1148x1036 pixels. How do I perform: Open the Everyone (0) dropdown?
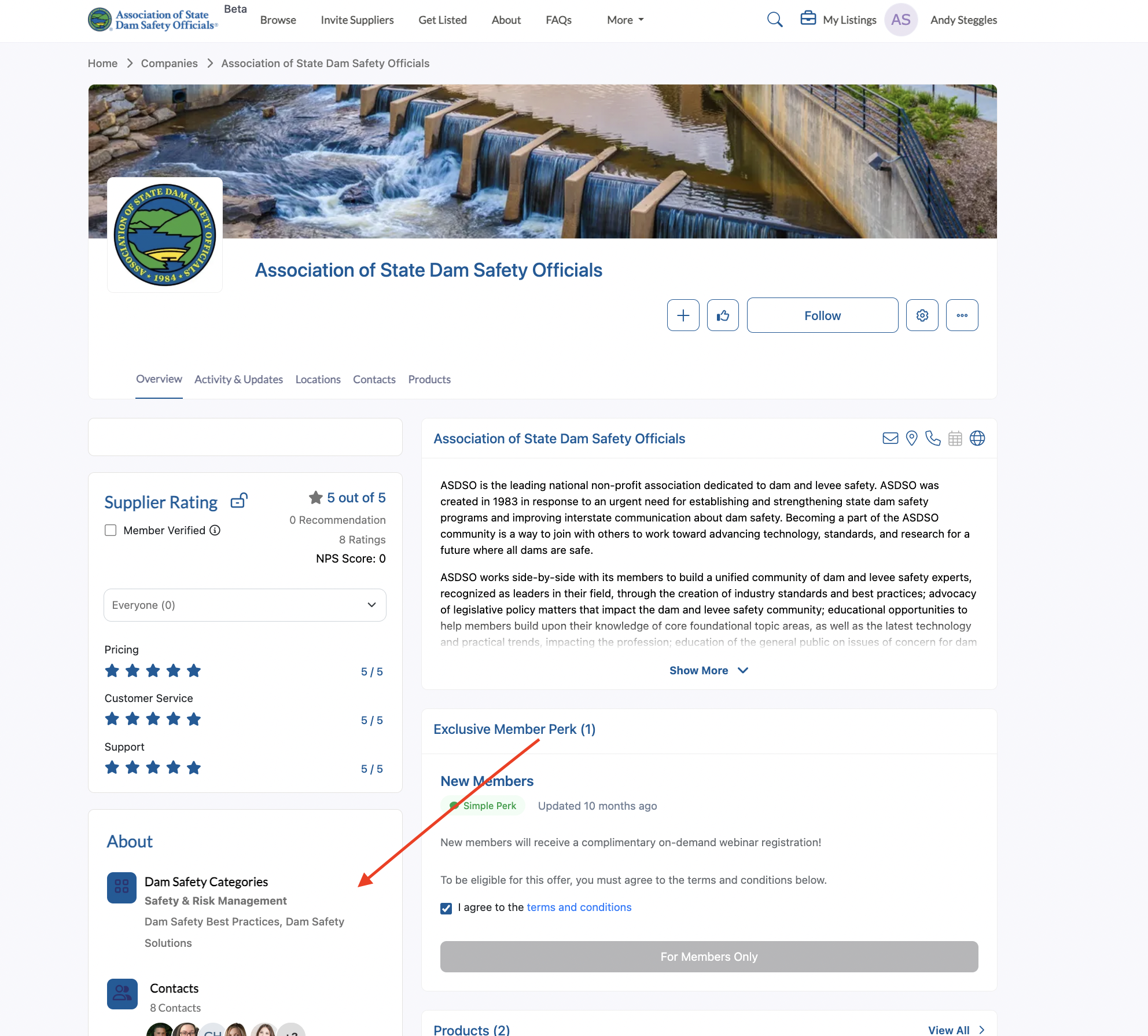[x=245, y=605]
